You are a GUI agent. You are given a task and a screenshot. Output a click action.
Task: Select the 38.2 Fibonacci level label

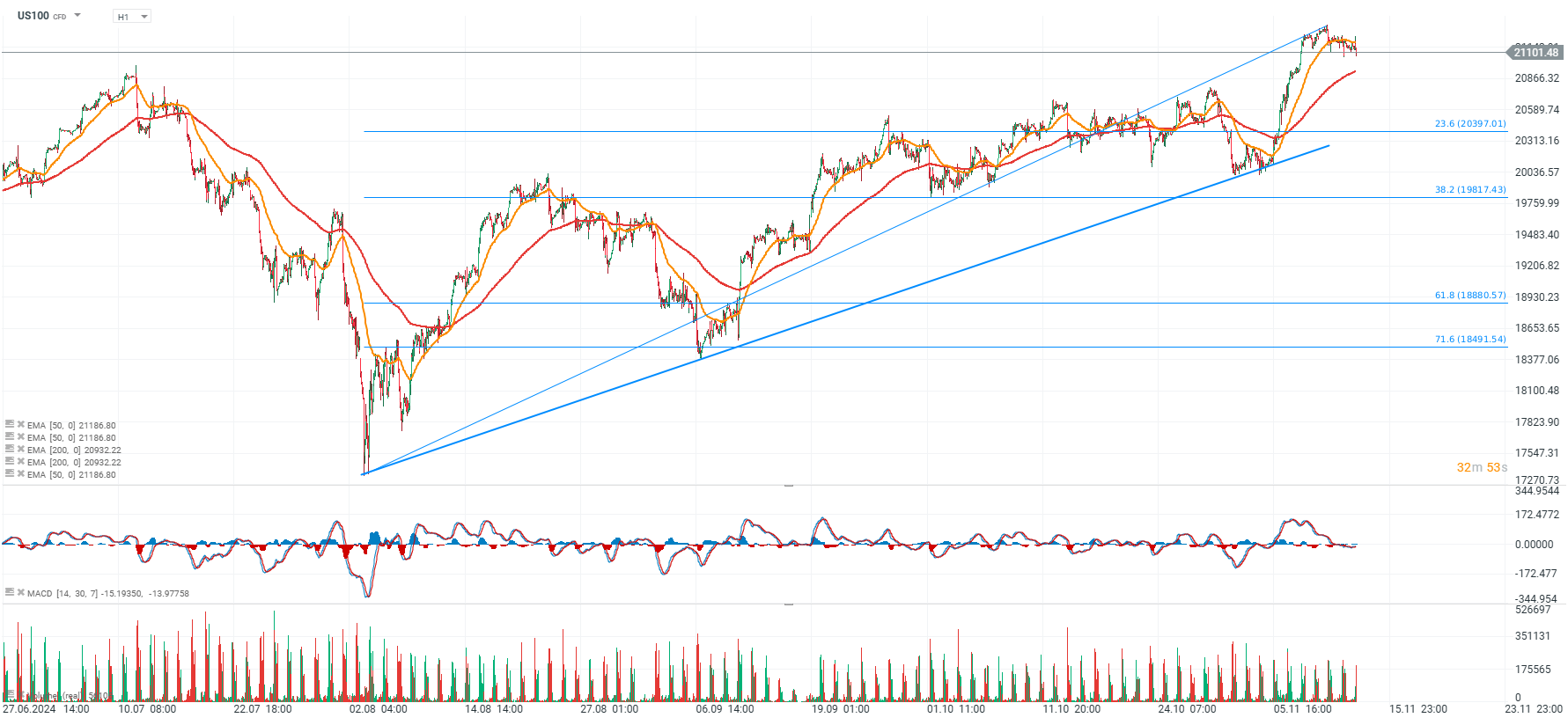tap(1469, 190)
